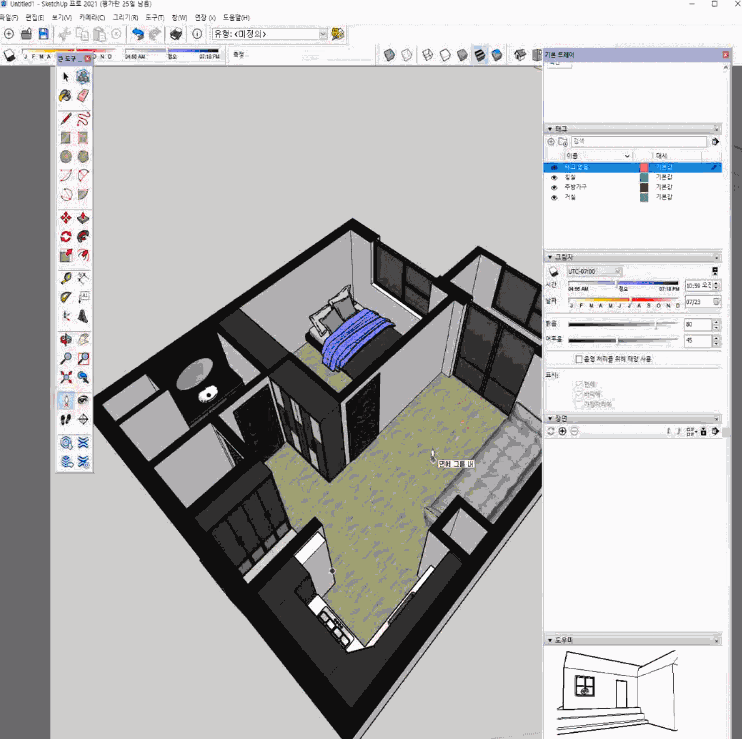Viewport: 742px width, 739px height.
Task: Select the pink Eraser tool
Action: pos(83,96)
